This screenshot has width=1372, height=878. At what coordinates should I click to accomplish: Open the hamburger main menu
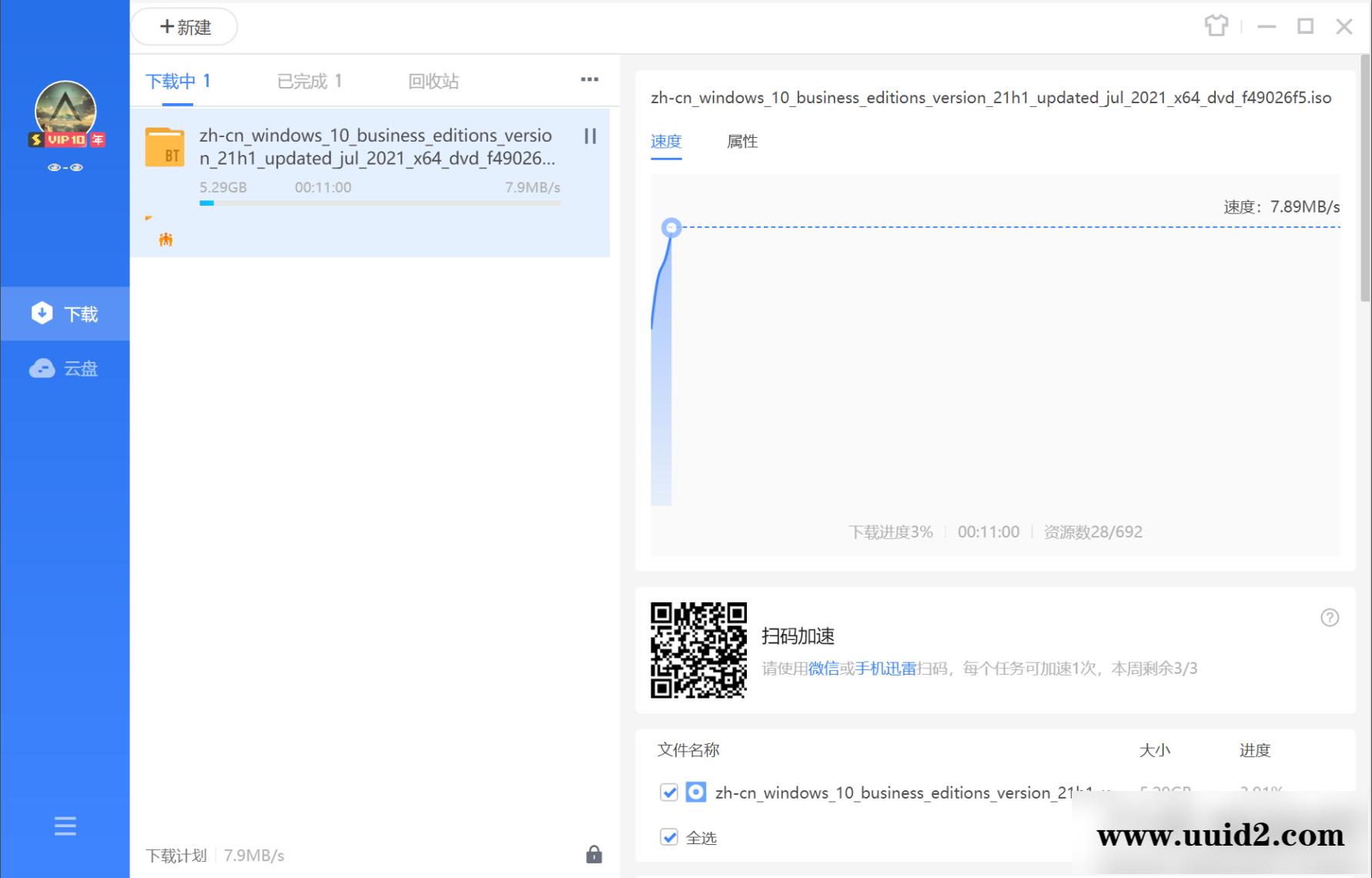(x=65, y=826)
